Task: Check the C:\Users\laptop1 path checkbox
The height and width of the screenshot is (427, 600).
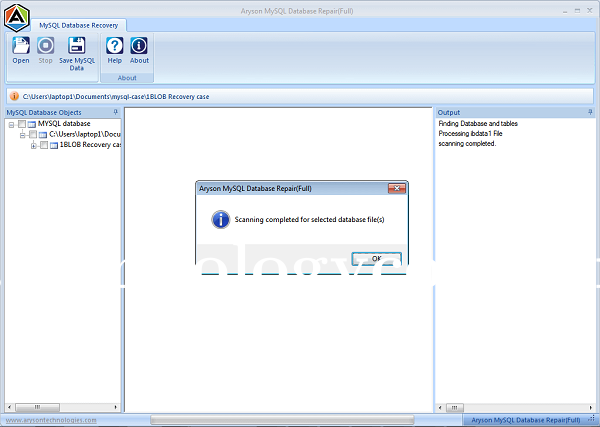Action: pyautogui.click(x=33, y=134)
